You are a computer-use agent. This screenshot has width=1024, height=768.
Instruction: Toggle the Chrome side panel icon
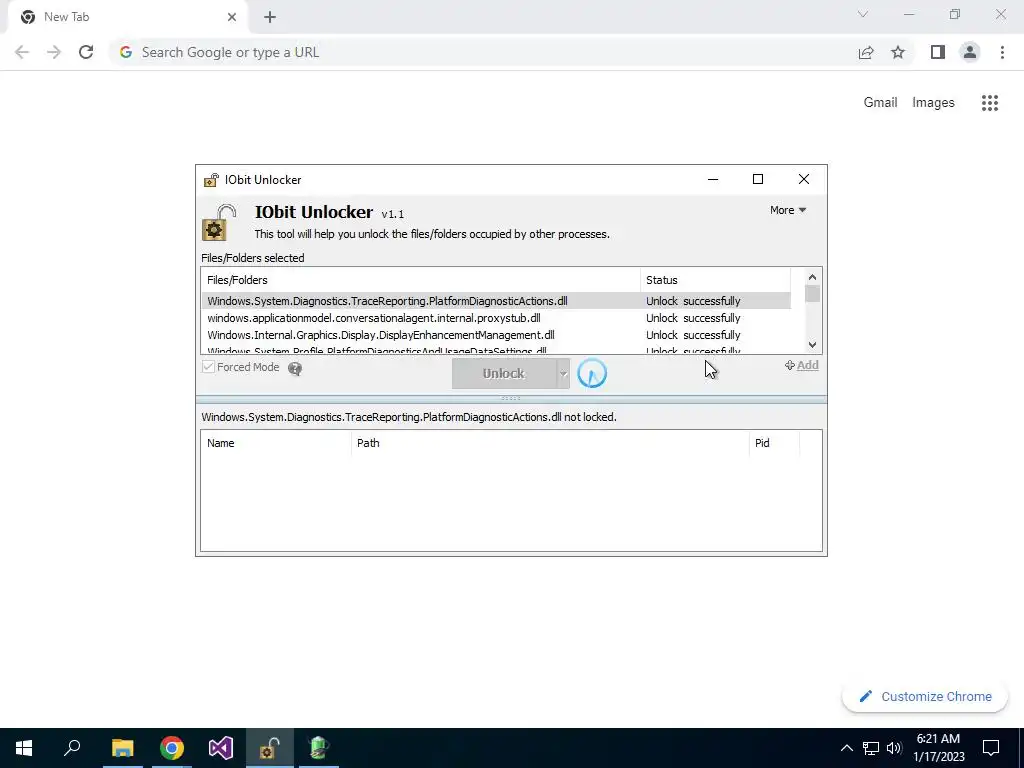tap(938, 52)
